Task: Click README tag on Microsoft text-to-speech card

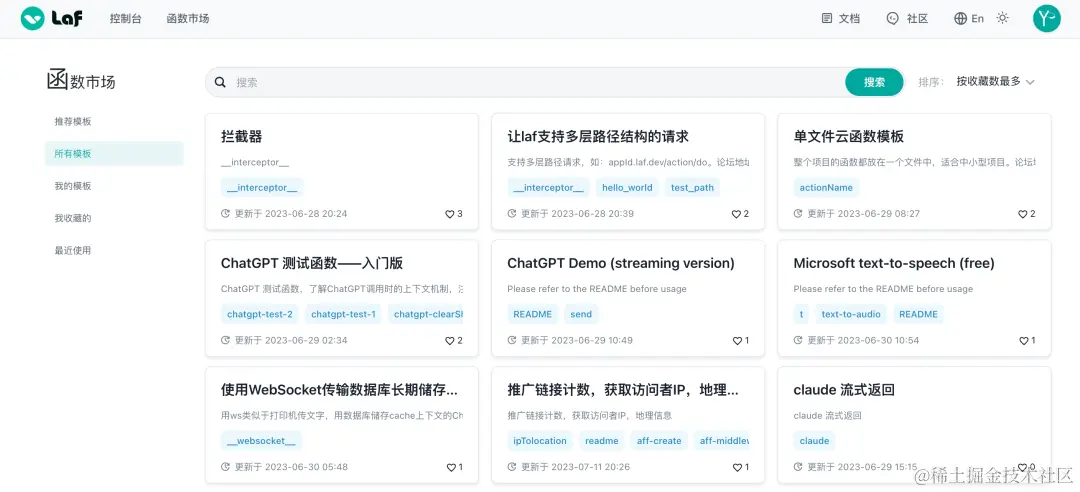Action: [918, 314]
